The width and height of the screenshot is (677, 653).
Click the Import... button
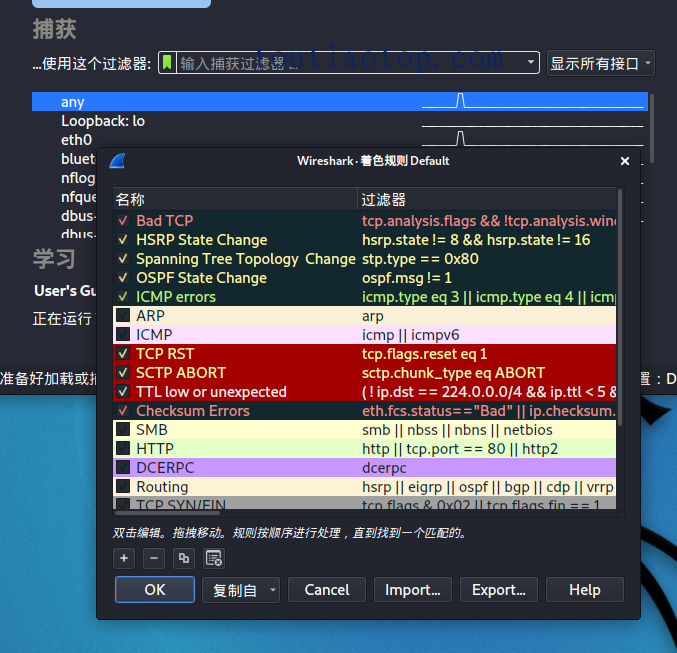(x=413, y=590)
